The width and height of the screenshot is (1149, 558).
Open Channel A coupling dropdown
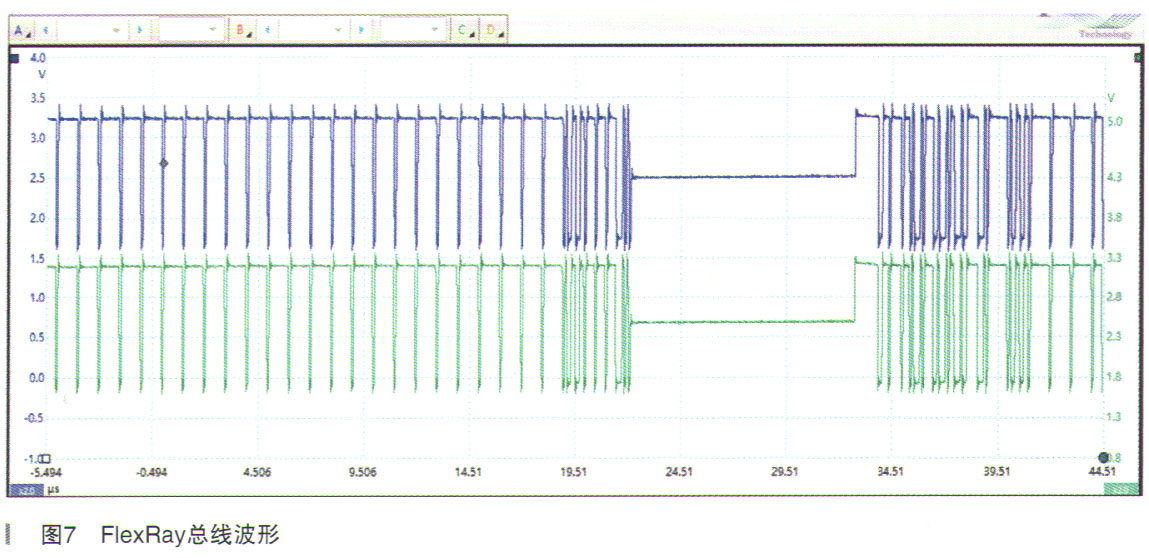click(x=191, y=31)
